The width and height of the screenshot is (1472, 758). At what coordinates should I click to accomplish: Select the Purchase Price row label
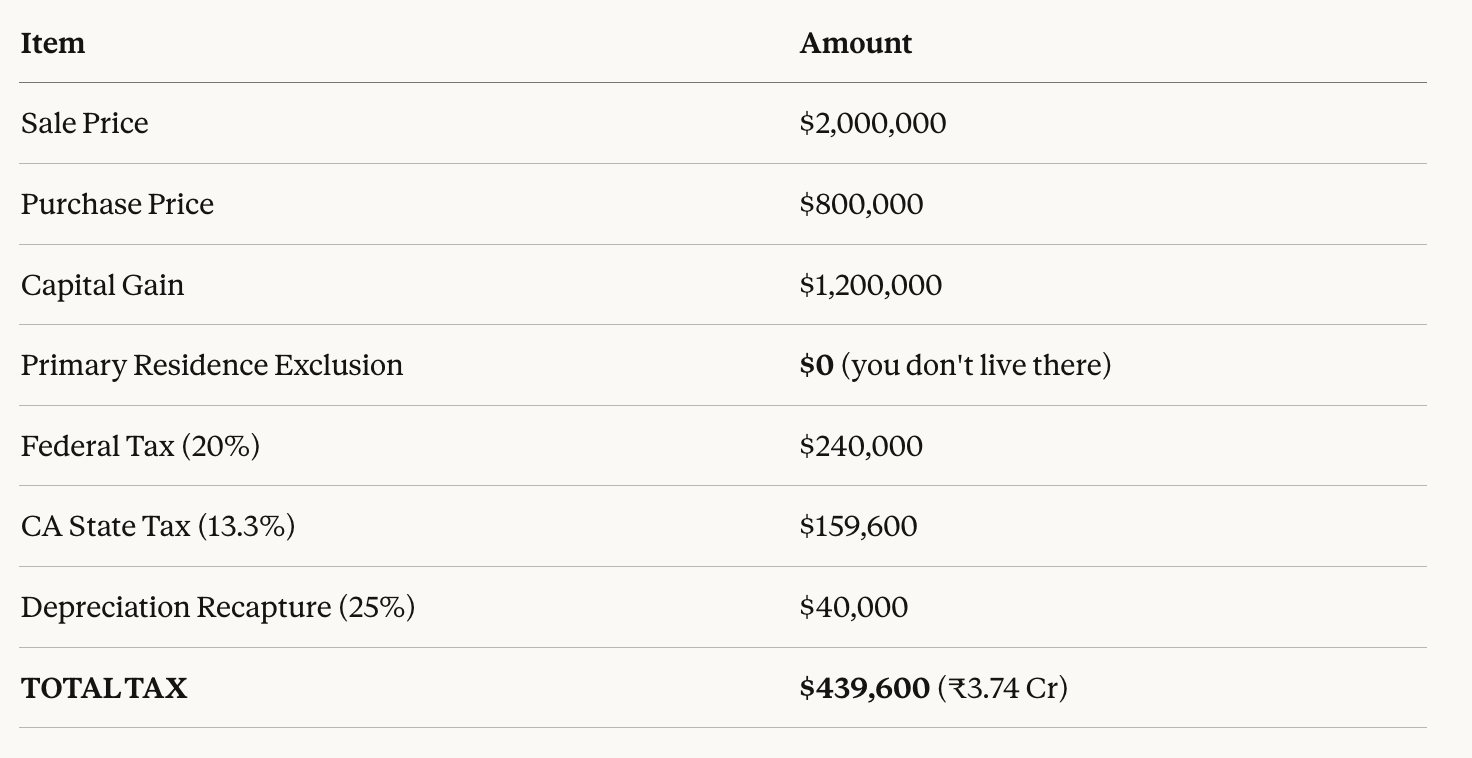[117, 204]
